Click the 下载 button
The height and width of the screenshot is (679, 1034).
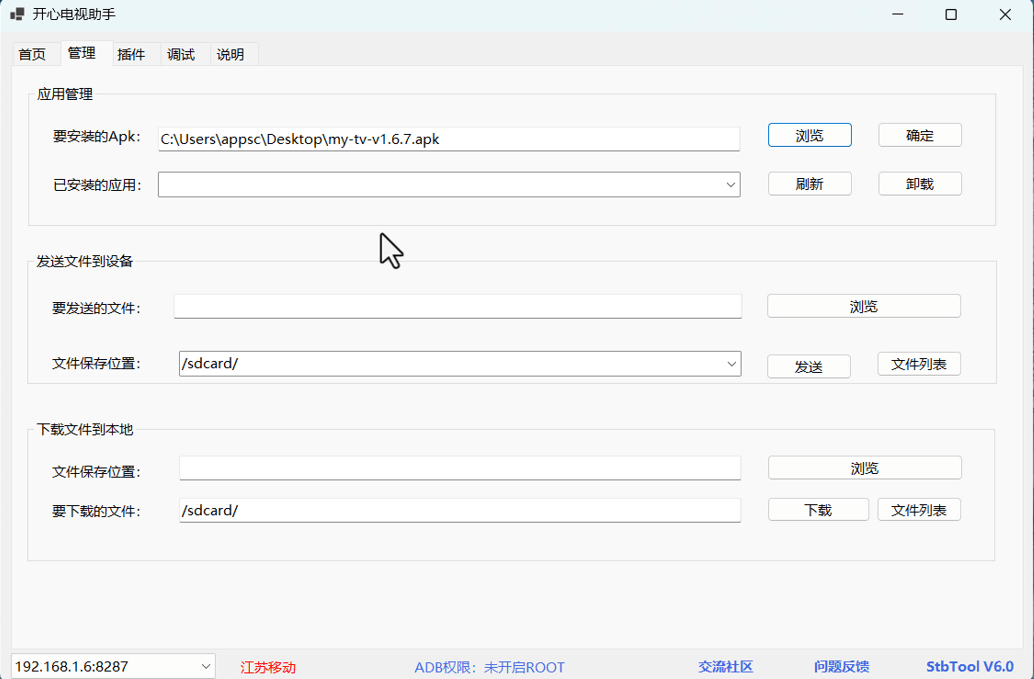coord(818,510)
